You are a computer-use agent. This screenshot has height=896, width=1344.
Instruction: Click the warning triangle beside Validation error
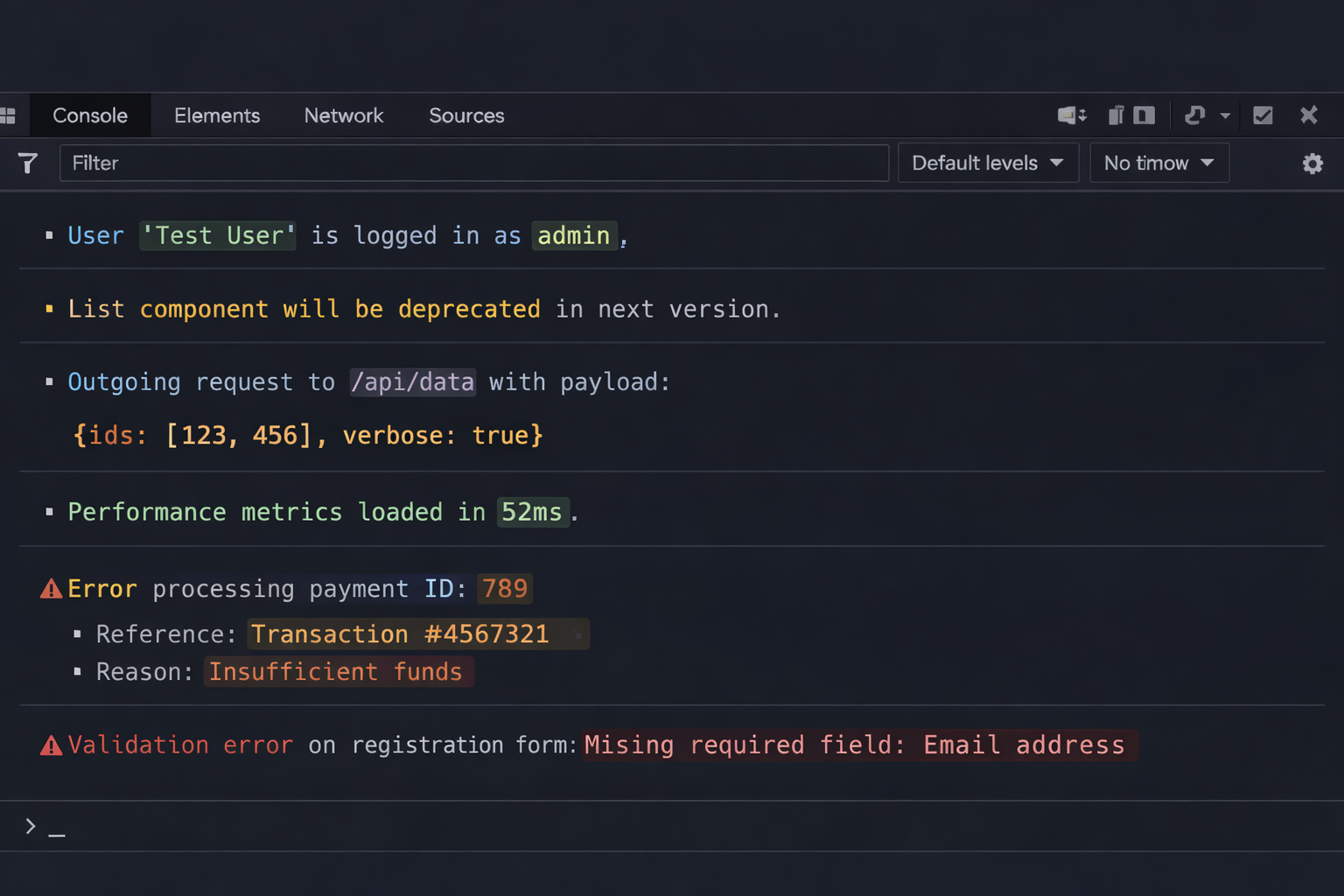pyautogui.click(x=51, y=745)
